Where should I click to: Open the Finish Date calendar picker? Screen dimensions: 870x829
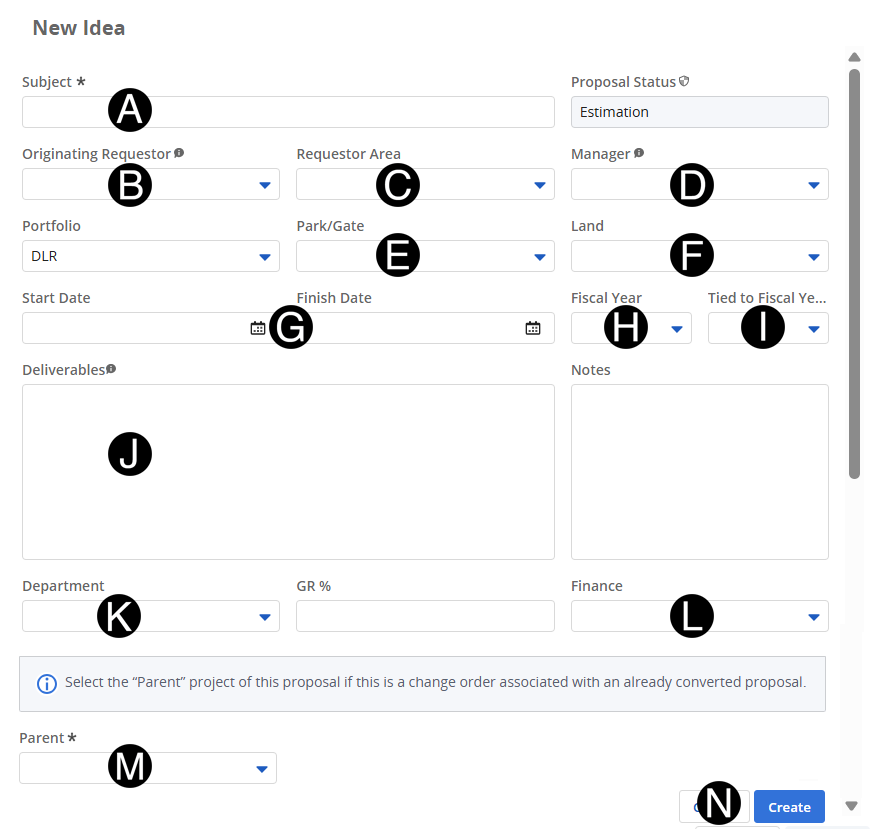click(533, 328)
